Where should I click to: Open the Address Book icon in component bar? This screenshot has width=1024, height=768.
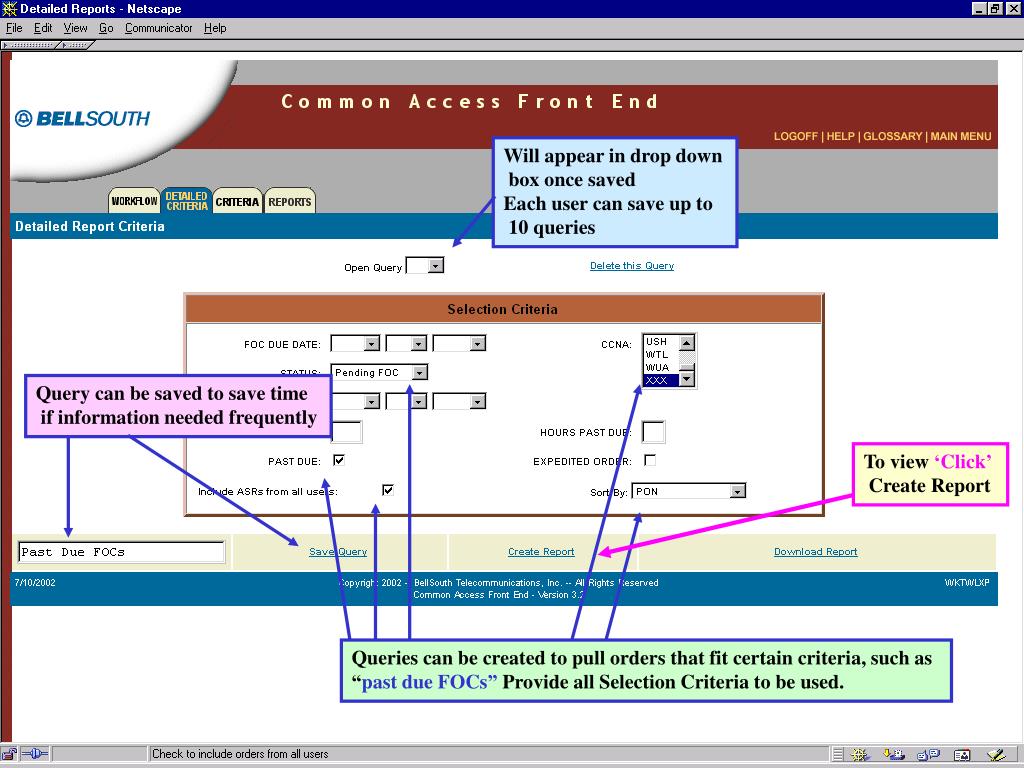pos(962,755)
